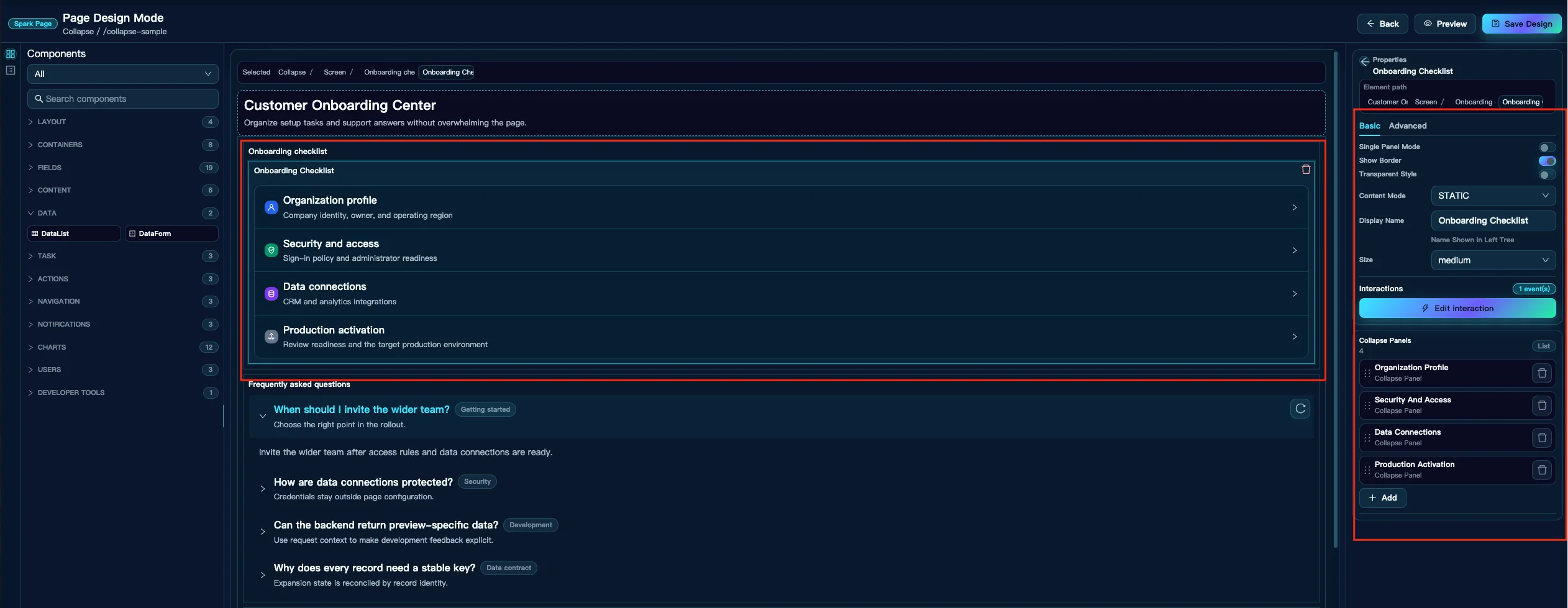Viewport: 1568px width, 608px height.
Task: Click the Save Design button
Action: tap(1521, 24)
